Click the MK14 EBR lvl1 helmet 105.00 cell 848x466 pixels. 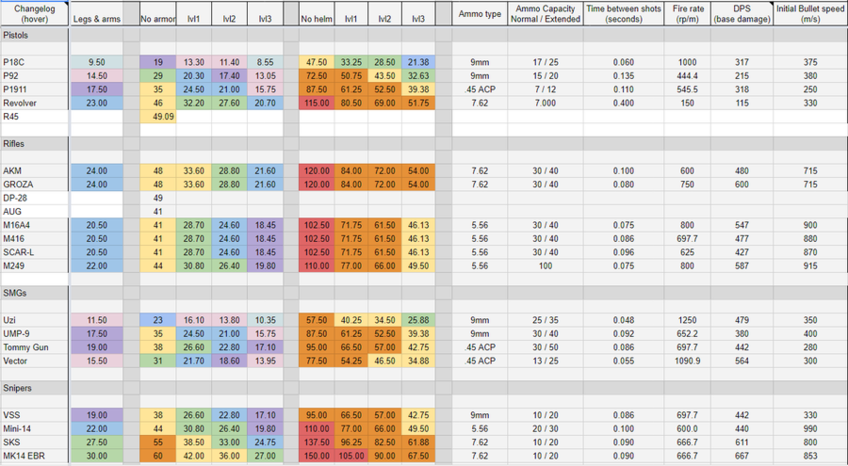351,456
